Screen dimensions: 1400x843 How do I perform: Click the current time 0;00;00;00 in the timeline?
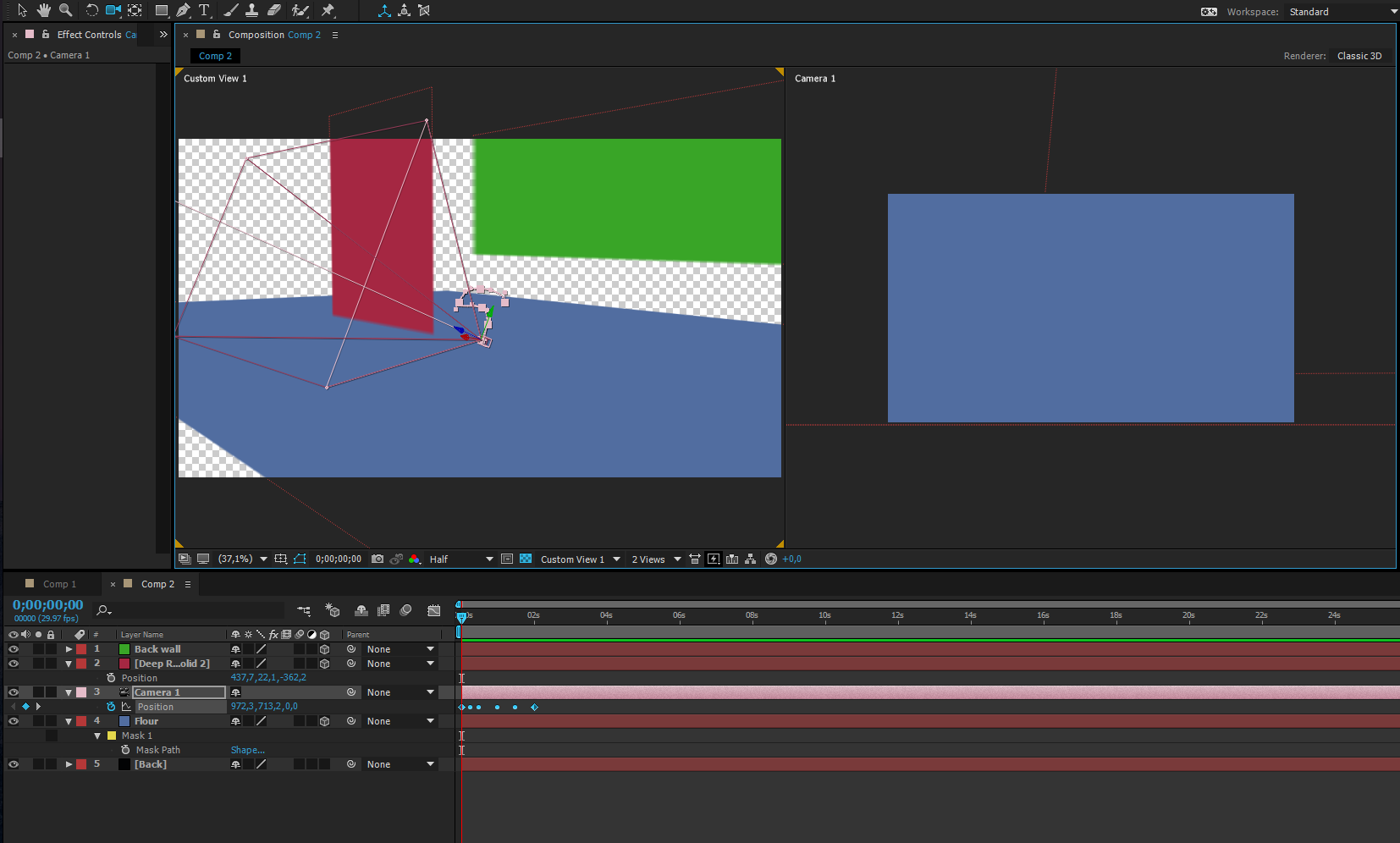(47, 605)
